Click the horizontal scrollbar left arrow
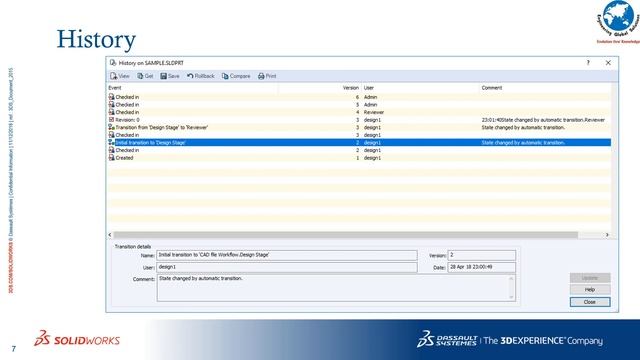This screenshot has width=640, height=360. point(110,235)
